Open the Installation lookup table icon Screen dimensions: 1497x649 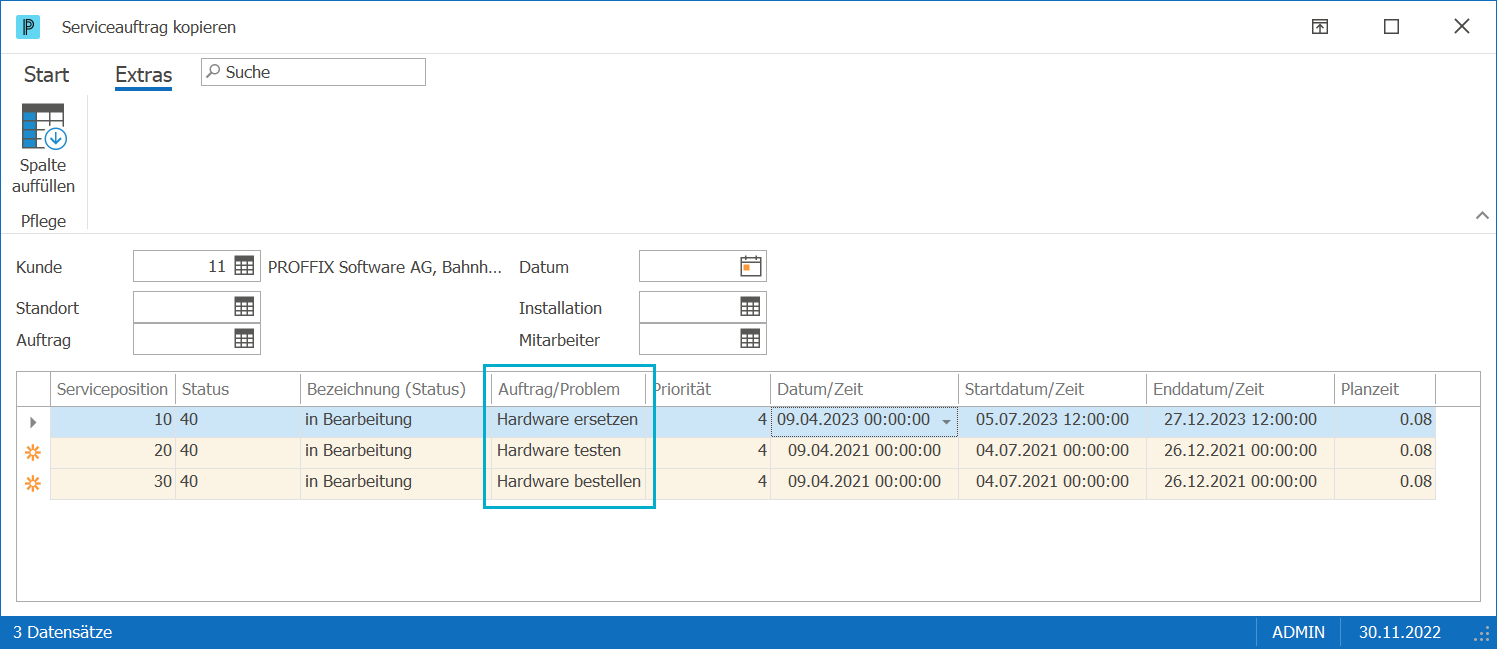(750, 307)
